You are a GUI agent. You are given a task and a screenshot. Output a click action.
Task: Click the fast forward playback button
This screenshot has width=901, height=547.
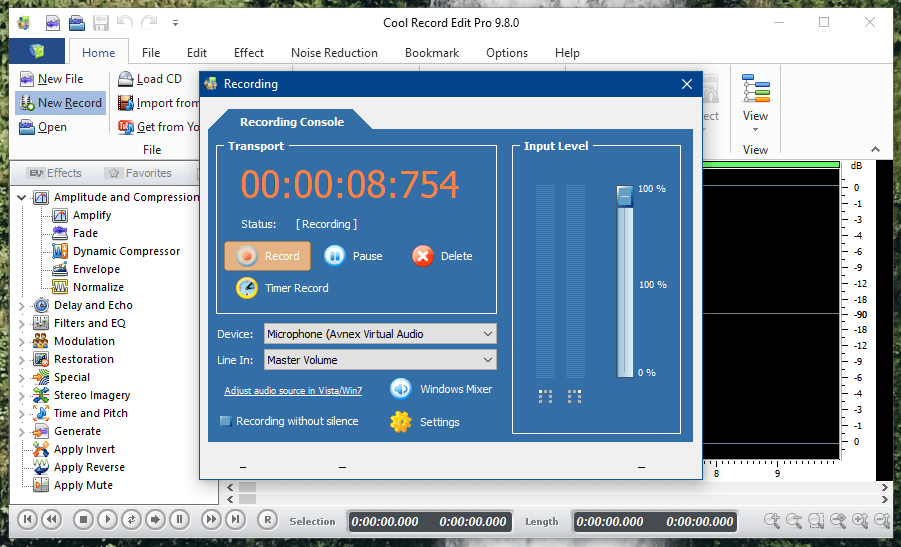pos(211,520)
